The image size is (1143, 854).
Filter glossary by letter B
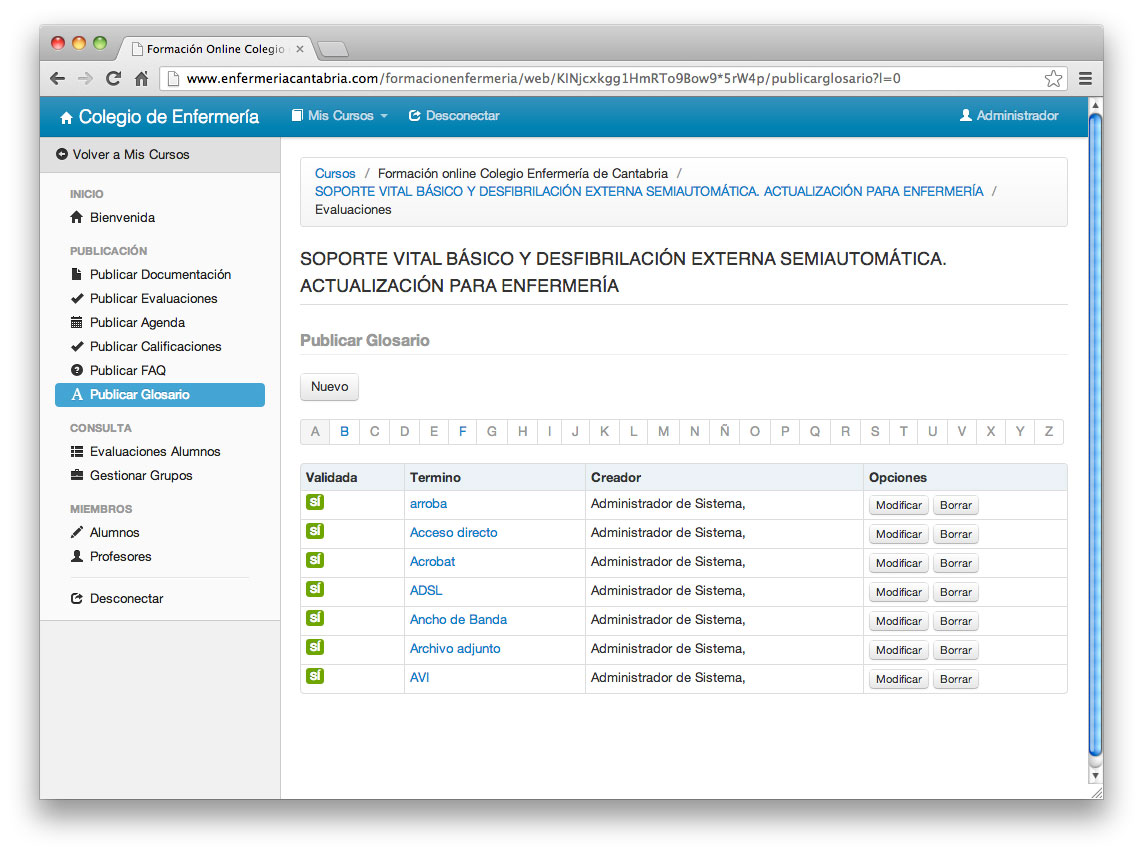coord(344,432)
